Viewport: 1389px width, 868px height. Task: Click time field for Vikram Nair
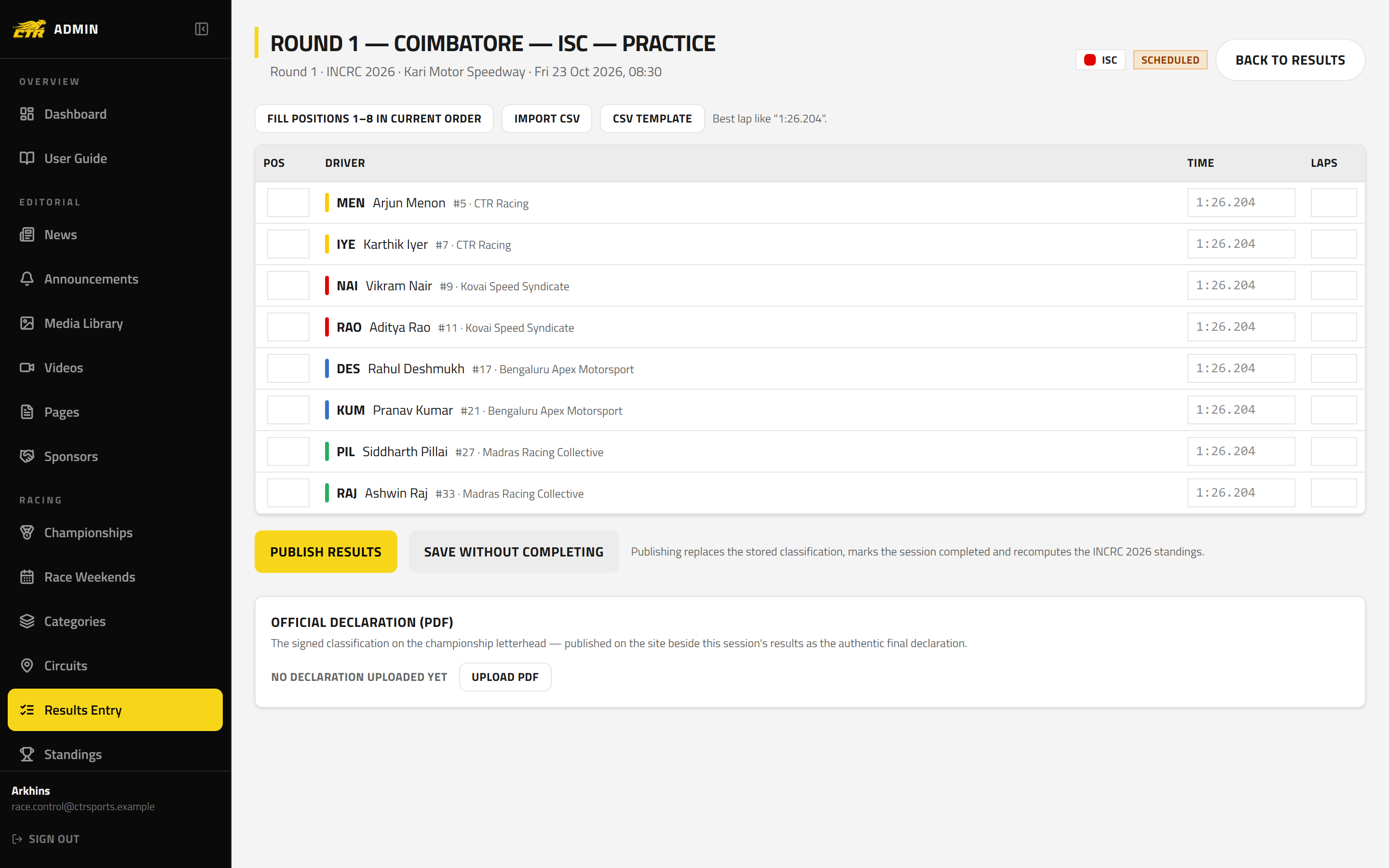[1241, 285]
